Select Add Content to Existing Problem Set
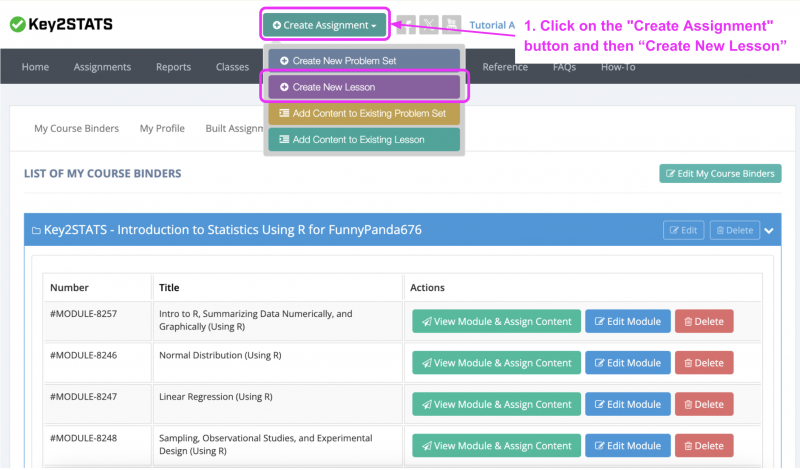The height and width of the screenshot is (470, 800). pyautogui.click(x=363, y=113)
